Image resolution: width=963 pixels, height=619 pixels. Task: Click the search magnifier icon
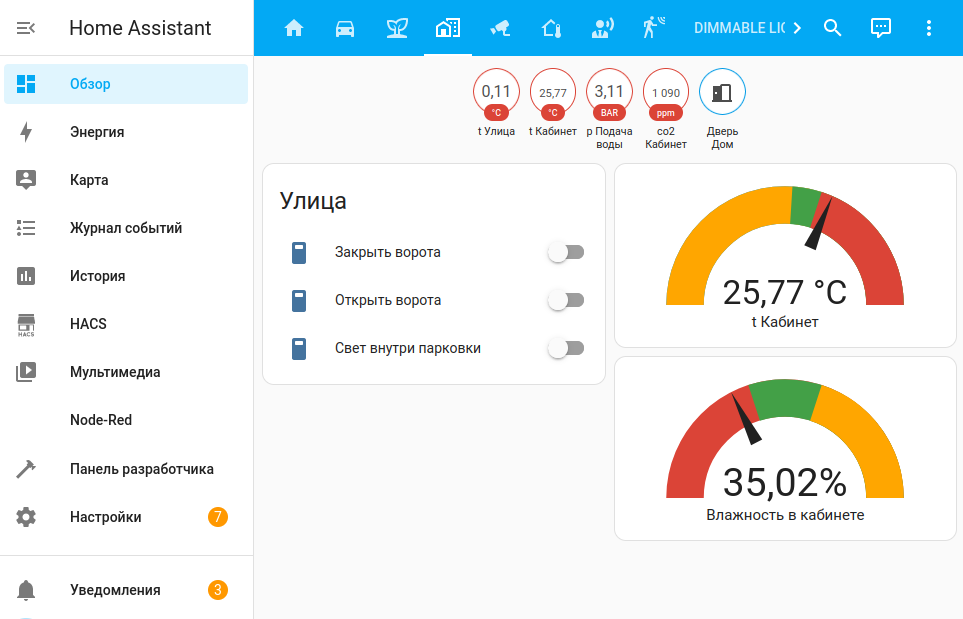pyautogui.click(x=832, y=28)
